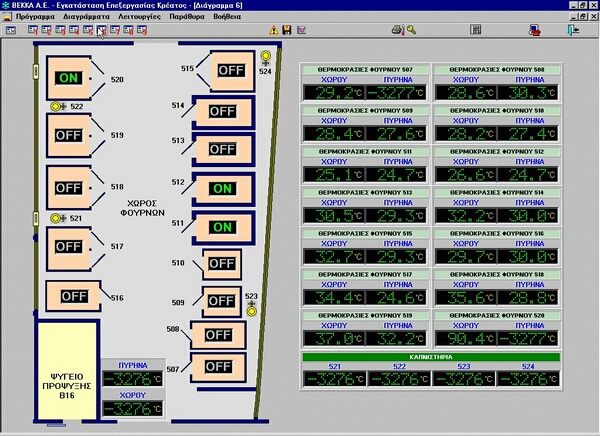Click the ΨΥΓΕΙΟ ΠΡΟΨΥΞΗΣ B16 room

point(66,370)
